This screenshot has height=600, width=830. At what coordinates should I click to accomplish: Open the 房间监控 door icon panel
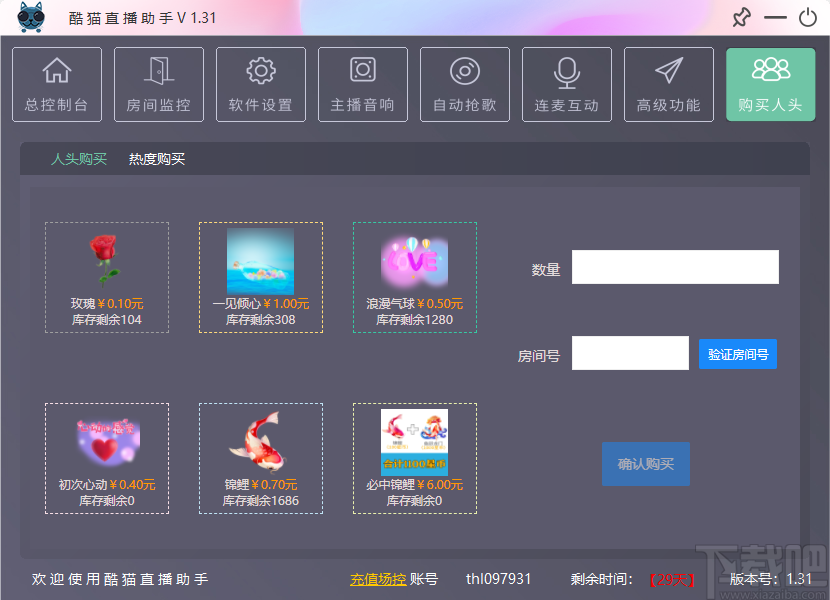pos(159,85)
